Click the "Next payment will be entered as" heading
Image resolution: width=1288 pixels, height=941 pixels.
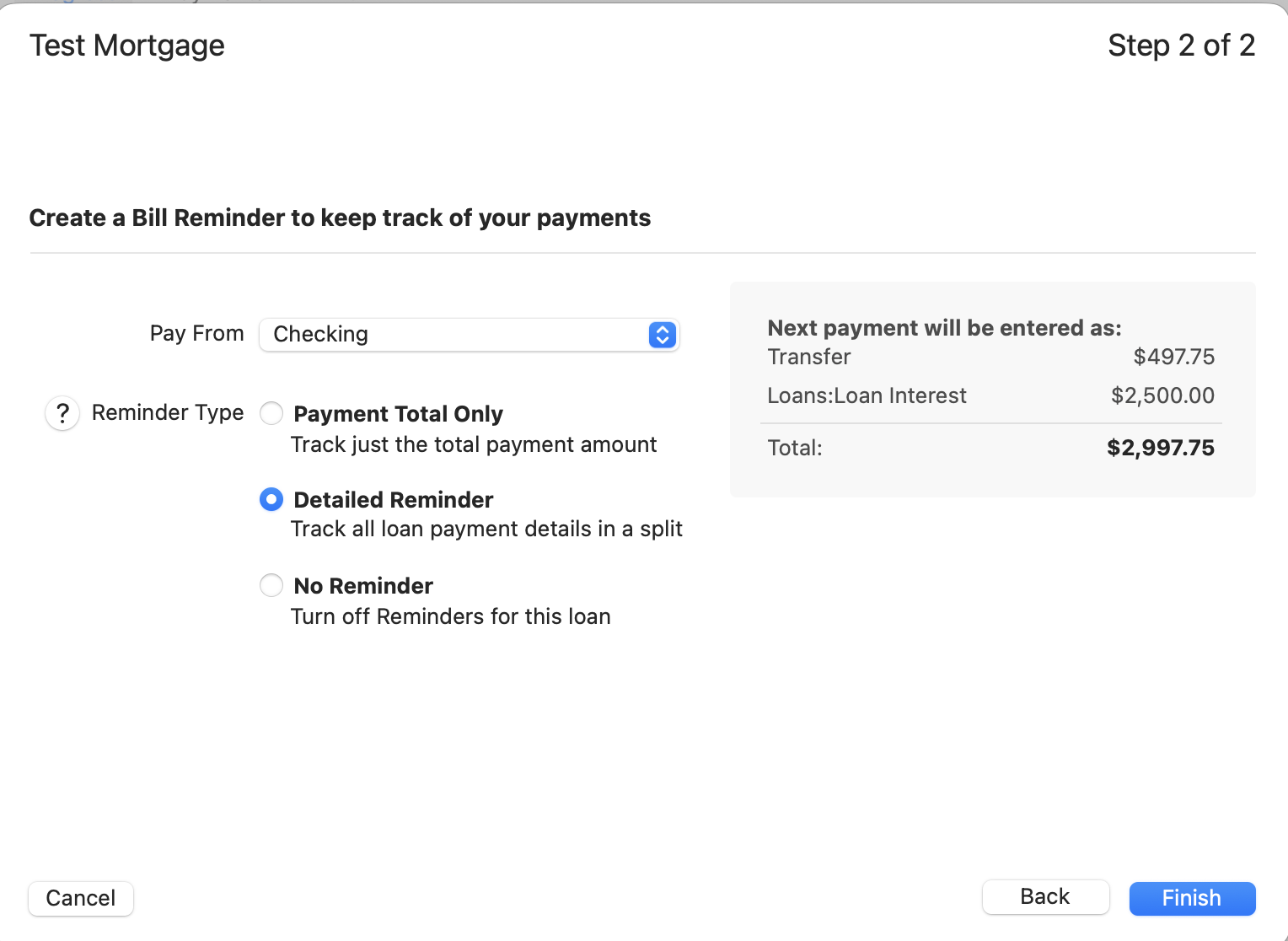coord(944,328)
